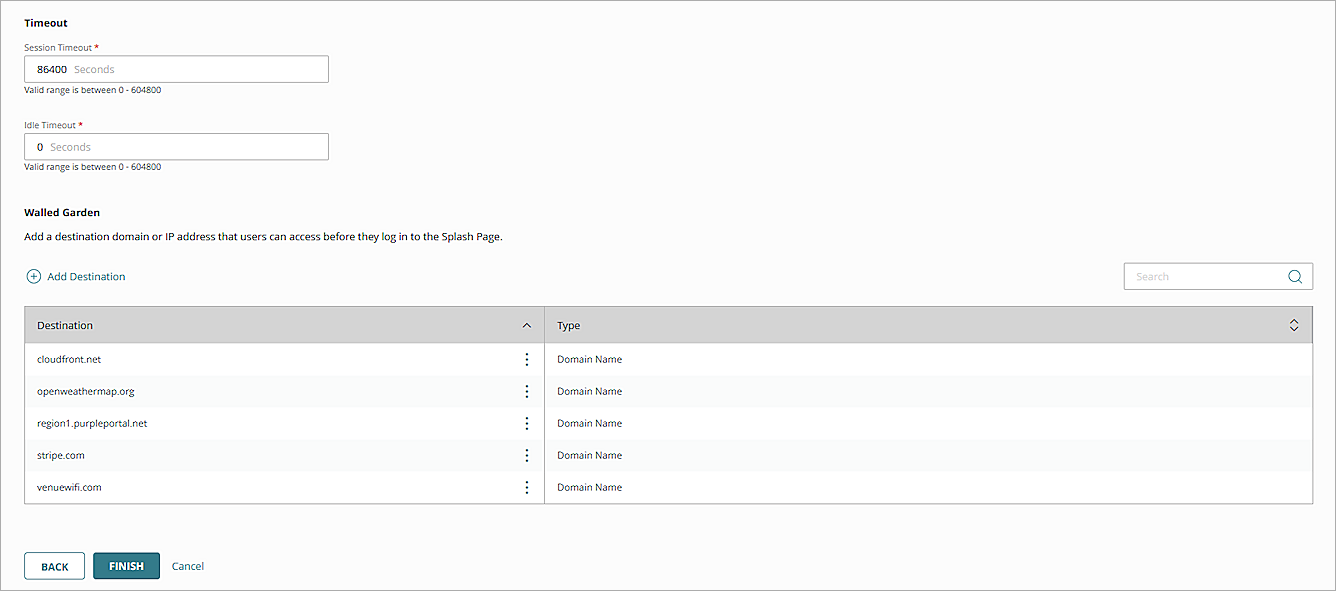Select the stripe.com table row
The height and width of the screenshot is (591, 1336).
click(x=250, y=455)
